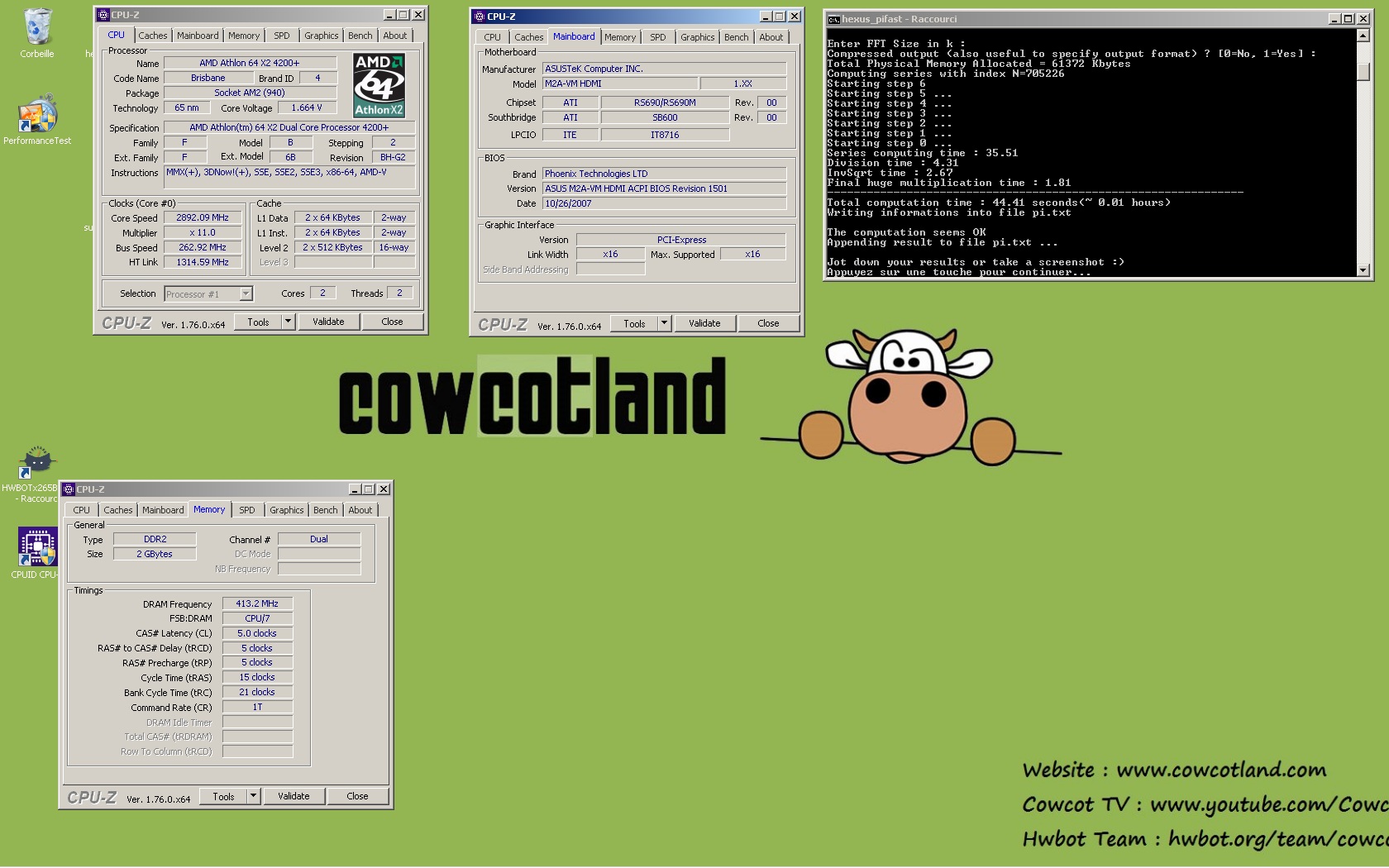Click the Core Voltage value 1.664 V

coord(307,107)
